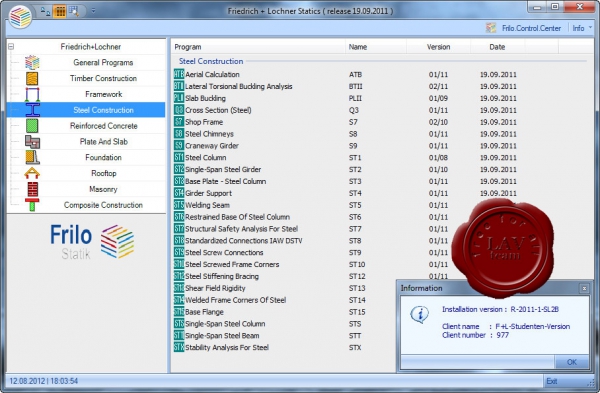Click the Foundation category icon

[x=32, y=157]
